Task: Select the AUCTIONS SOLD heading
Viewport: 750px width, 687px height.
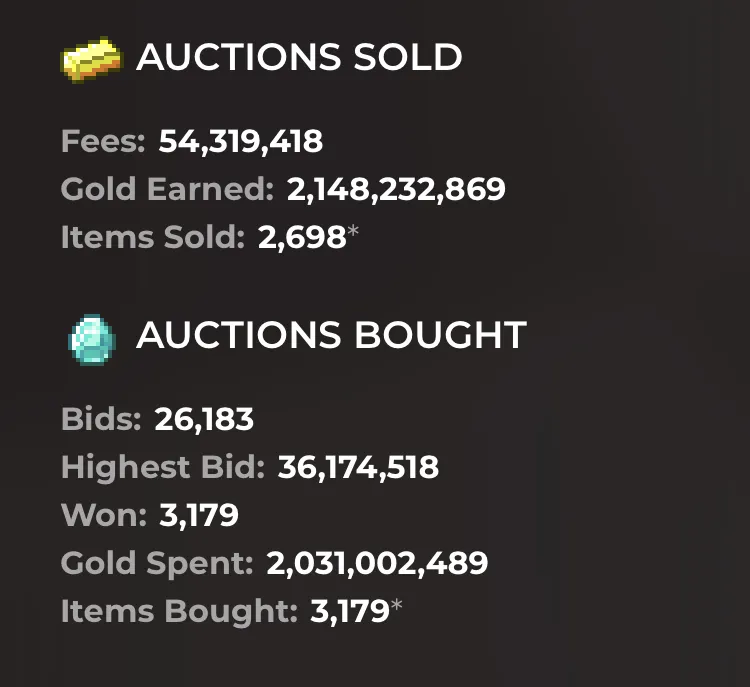Action: coord(299,58)
